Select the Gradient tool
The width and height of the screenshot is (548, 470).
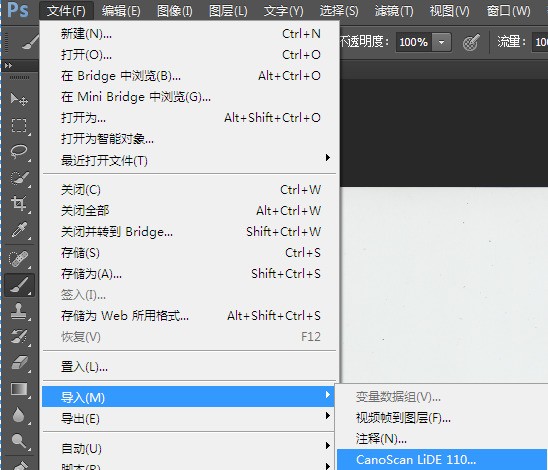19,389
